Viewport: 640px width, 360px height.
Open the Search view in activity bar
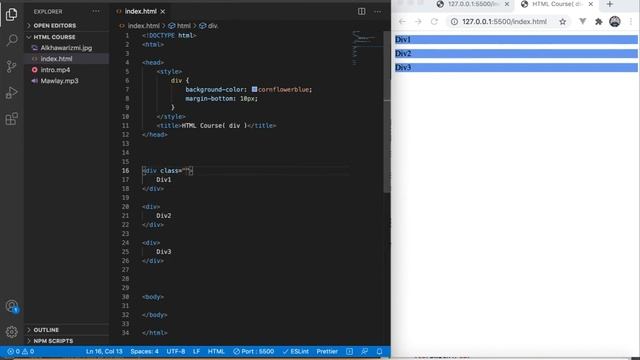click(x=11, y=40)
